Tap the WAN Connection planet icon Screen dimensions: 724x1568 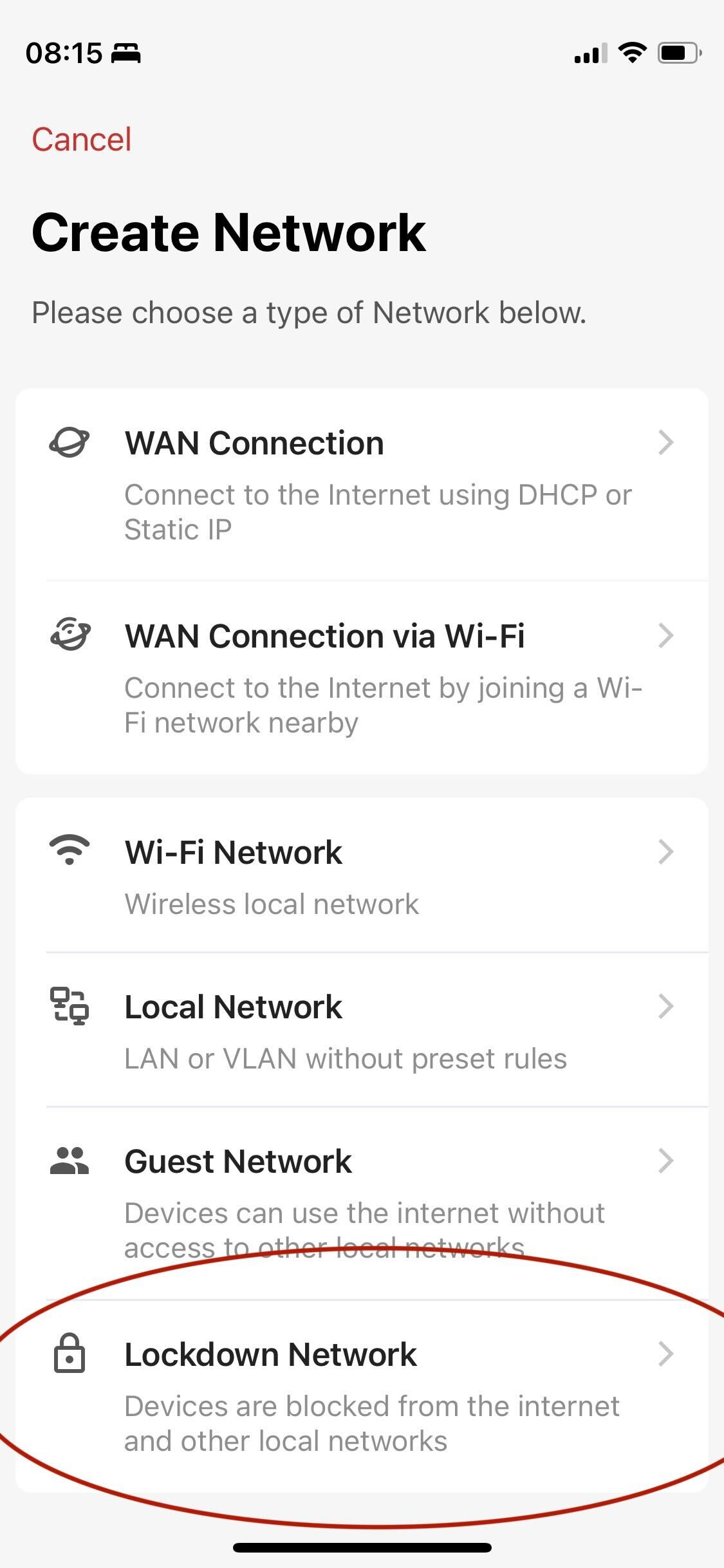coord(70,443)
